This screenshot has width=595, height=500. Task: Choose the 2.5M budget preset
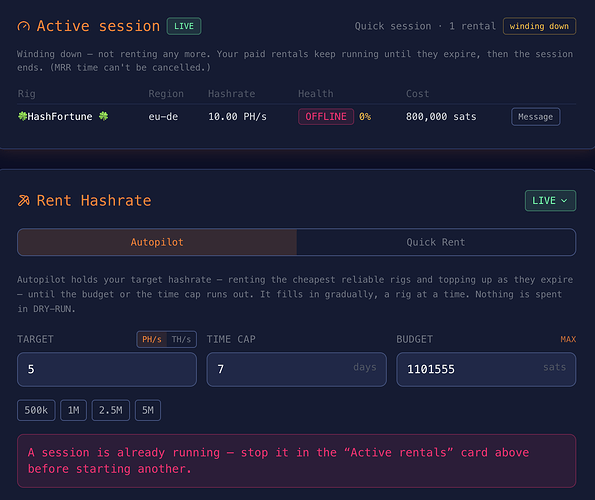[111, 410]
